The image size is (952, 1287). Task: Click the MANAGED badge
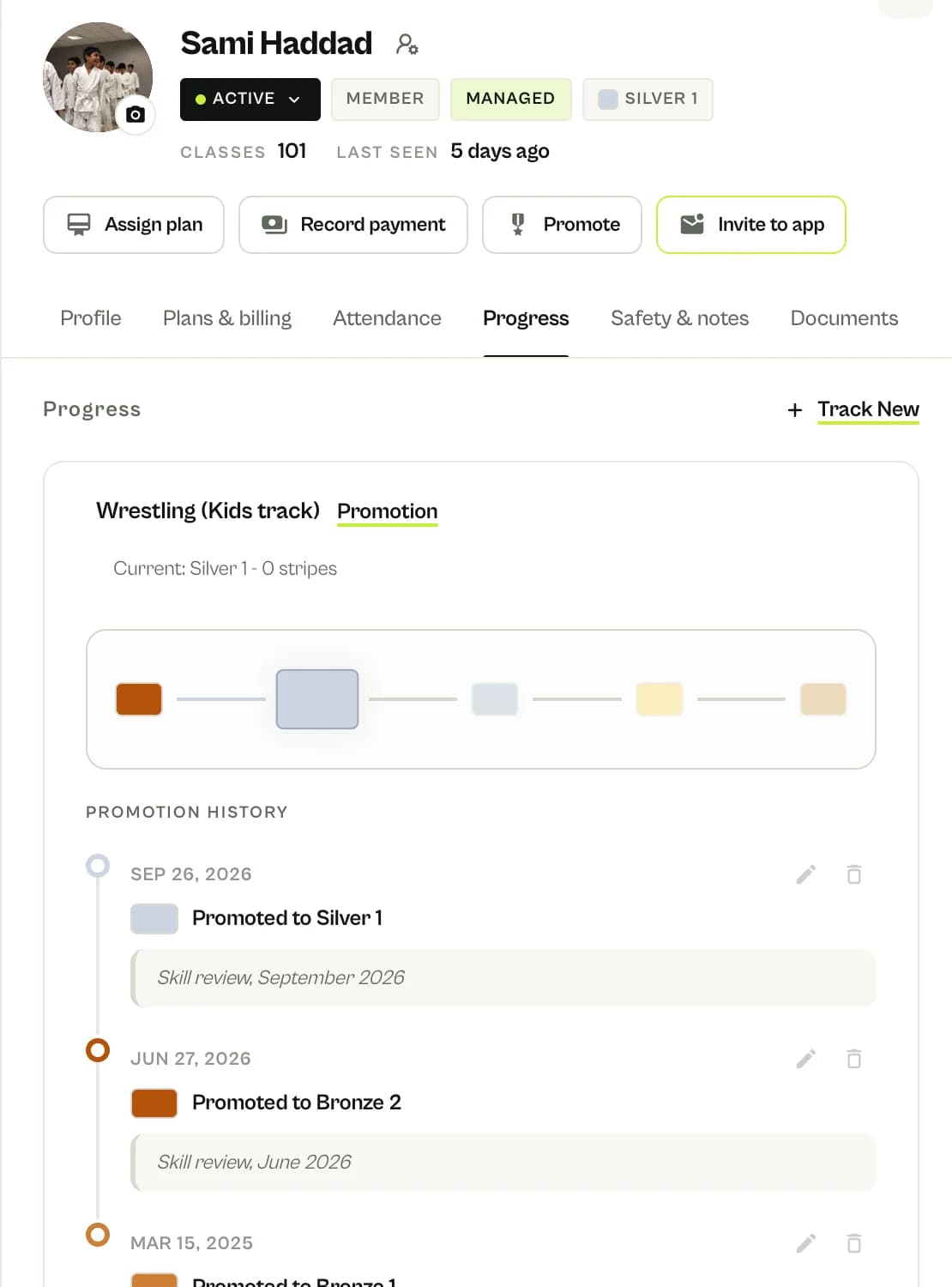(x=510, y=99)
